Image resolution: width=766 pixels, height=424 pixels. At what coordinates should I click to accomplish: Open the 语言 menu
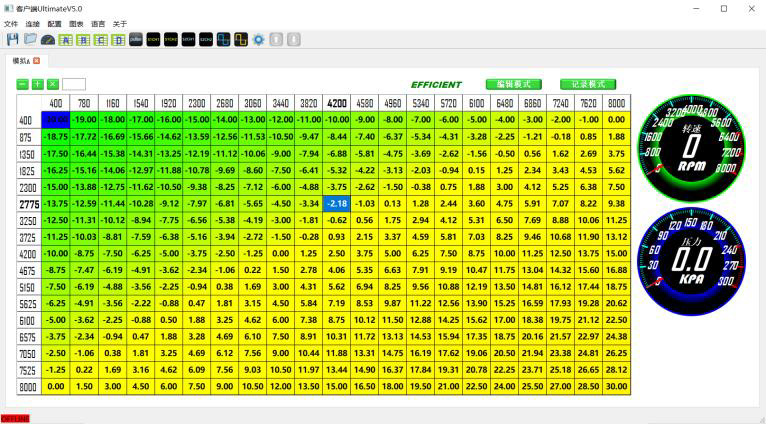pos(98,23)
